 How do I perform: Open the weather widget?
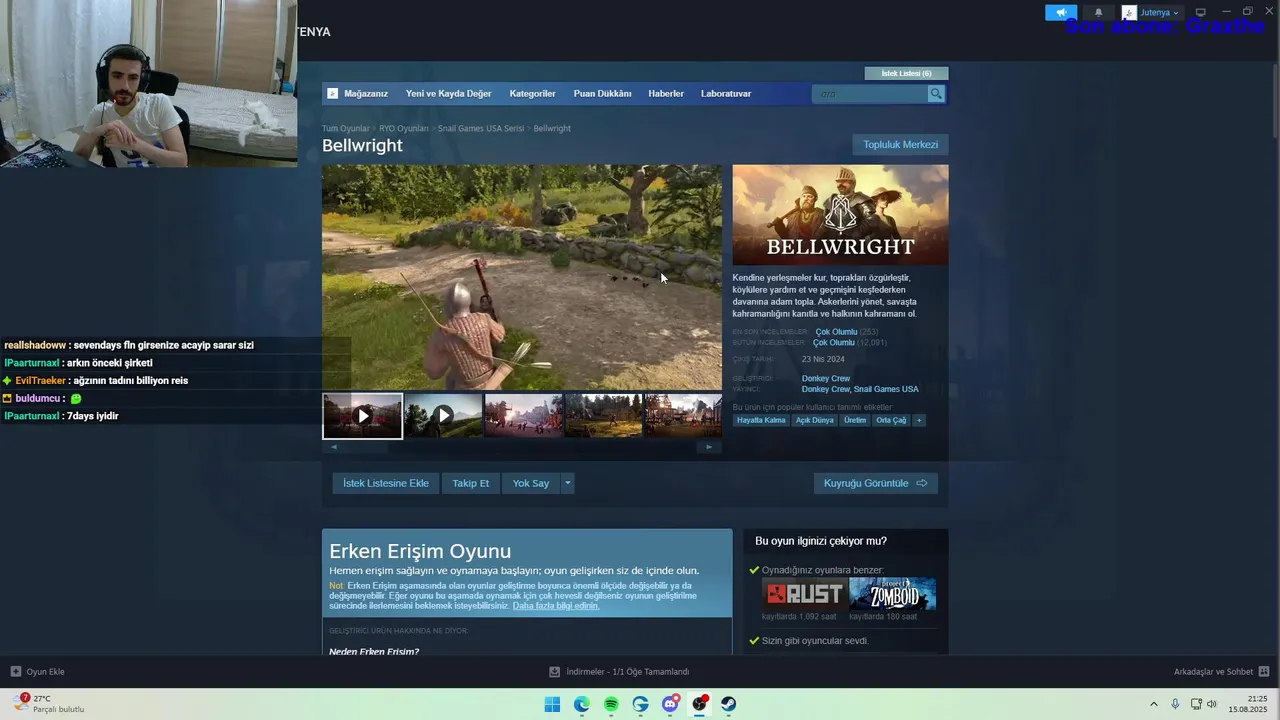click(50, 704)
